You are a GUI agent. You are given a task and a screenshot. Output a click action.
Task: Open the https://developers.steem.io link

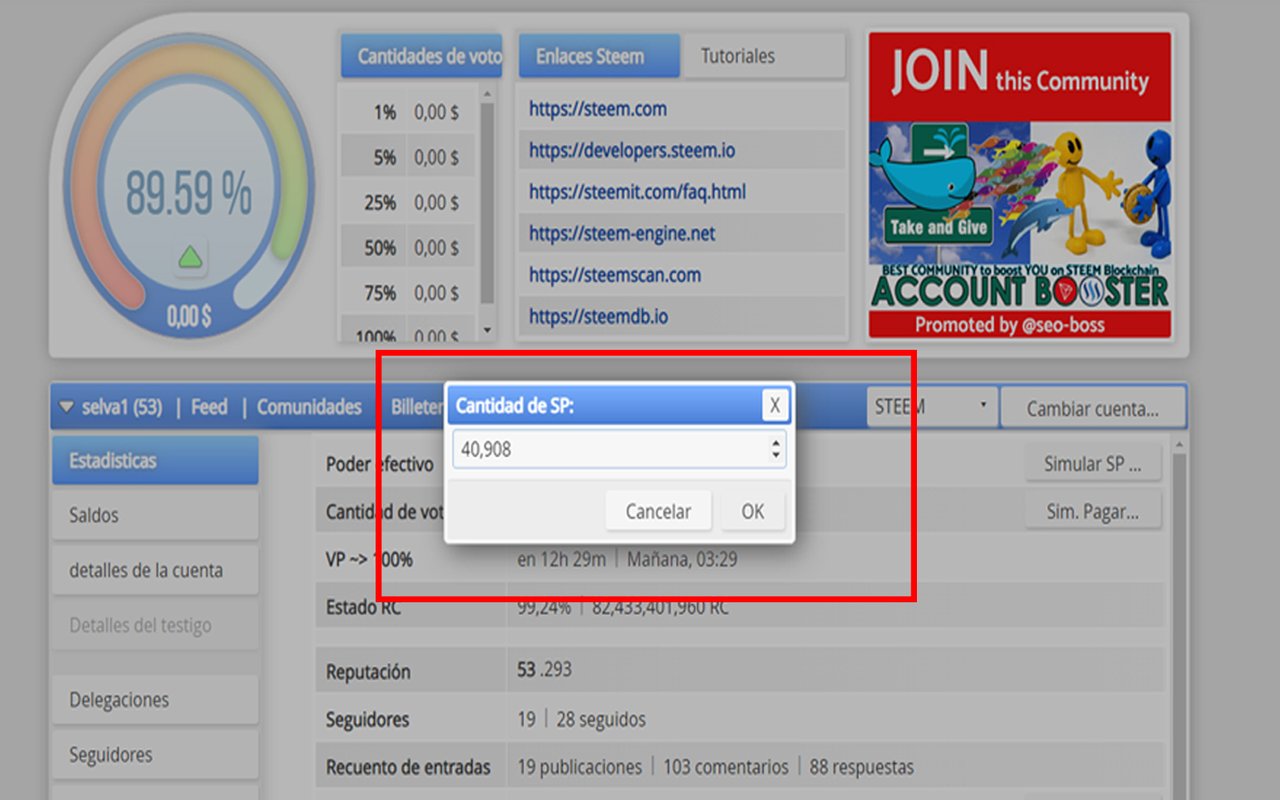click(632, 150)
